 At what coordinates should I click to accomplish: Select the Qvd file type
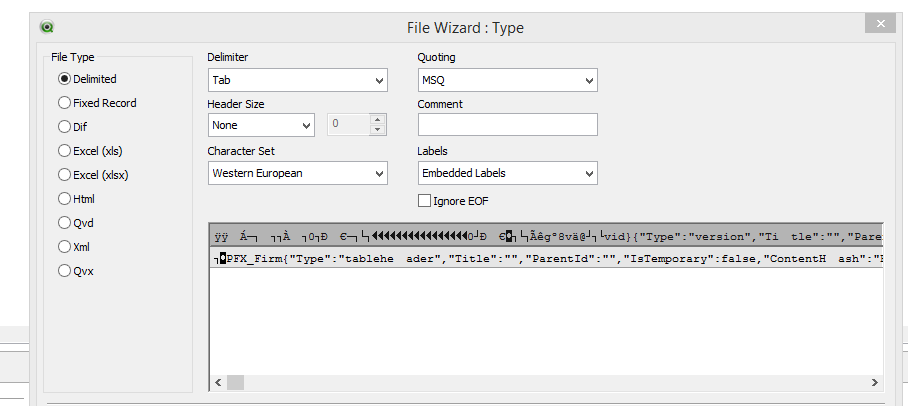65,223
